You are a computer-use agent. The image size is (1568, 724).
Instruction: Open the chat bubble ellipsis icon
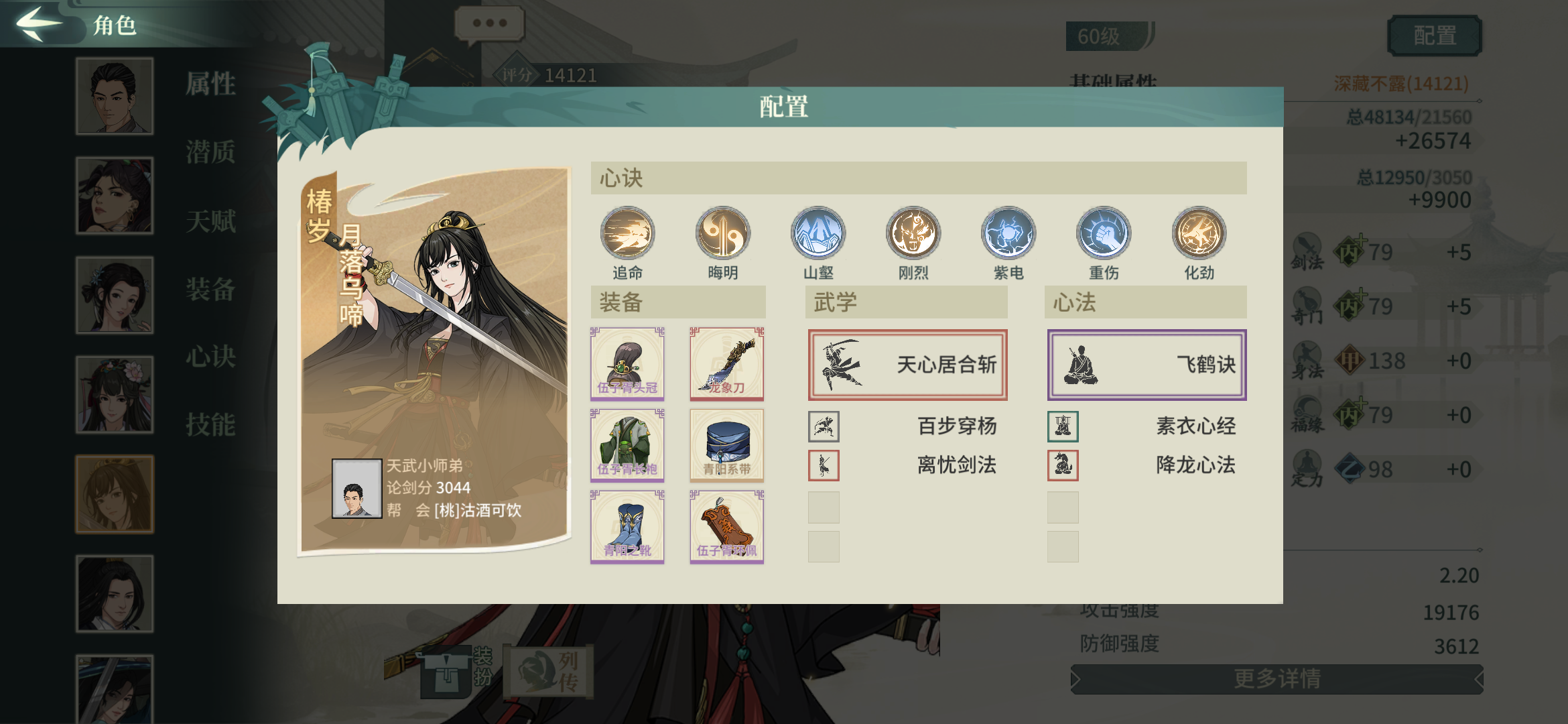(x=489, y=24)
